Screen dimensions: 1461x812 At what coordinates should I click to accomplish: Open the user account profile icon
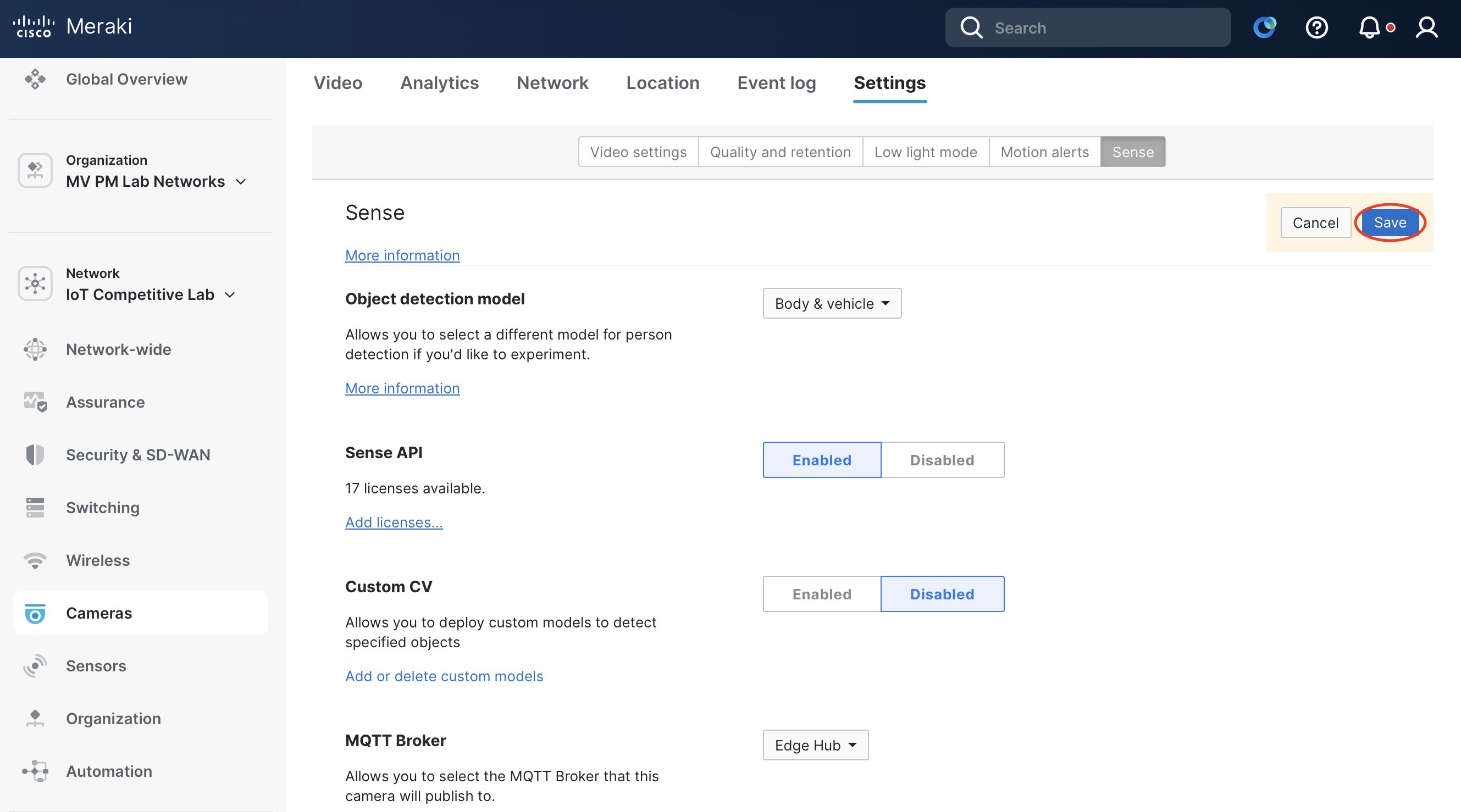[x=1426, y=27]
